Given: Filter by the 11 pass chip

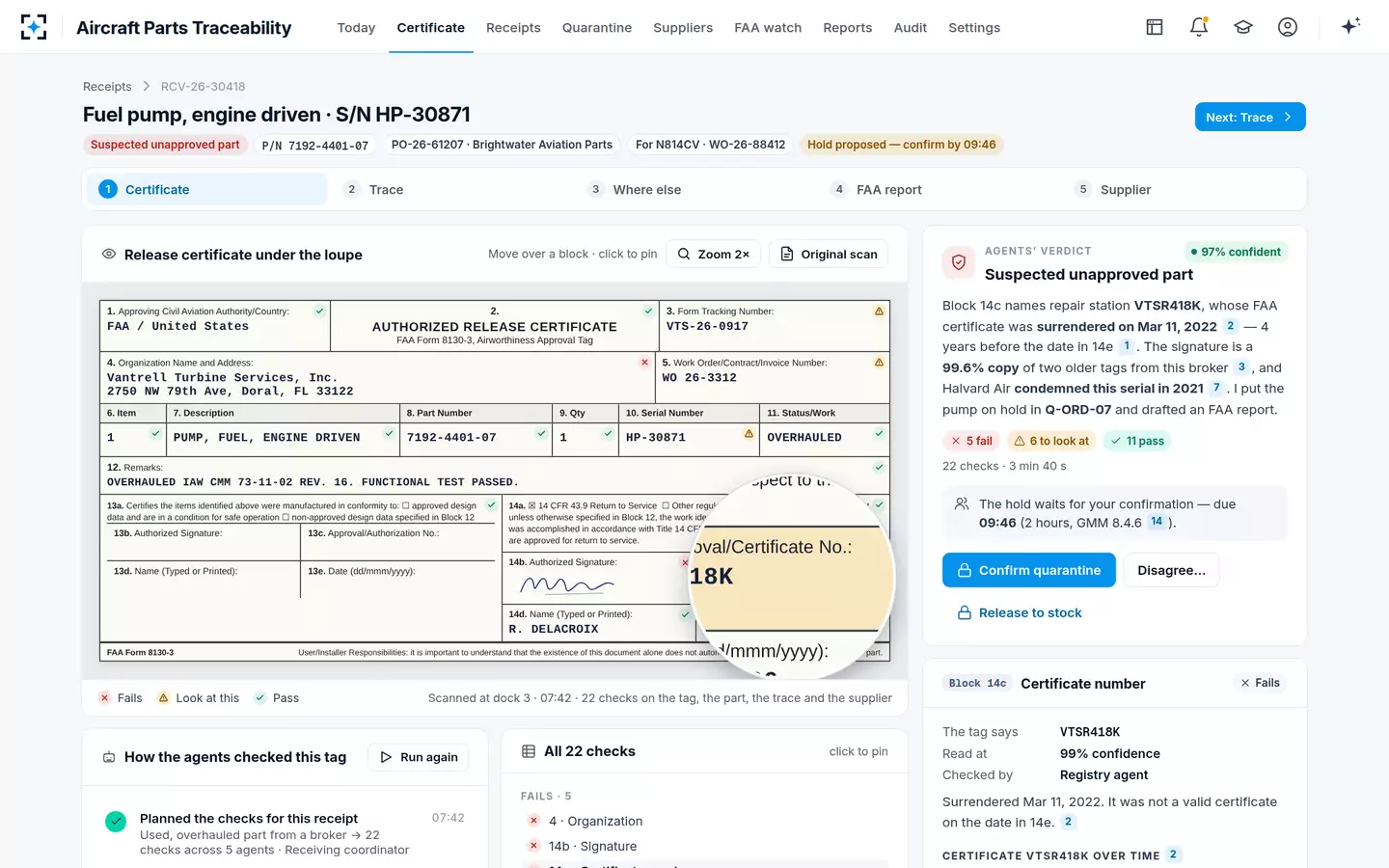Looking at the screenshot, I should pyautogui.click(x=1138, y=441).
